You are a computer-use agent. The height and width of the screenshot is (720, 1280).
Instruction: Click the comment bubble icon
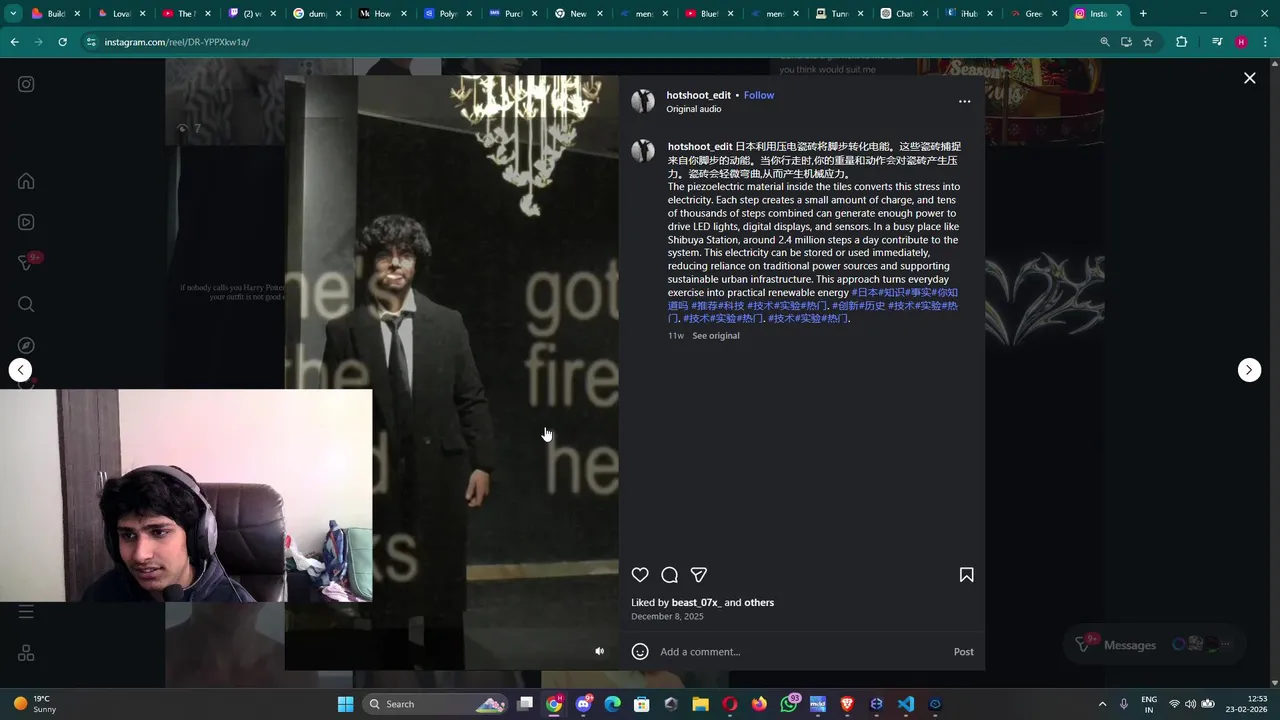pos(669,575)
